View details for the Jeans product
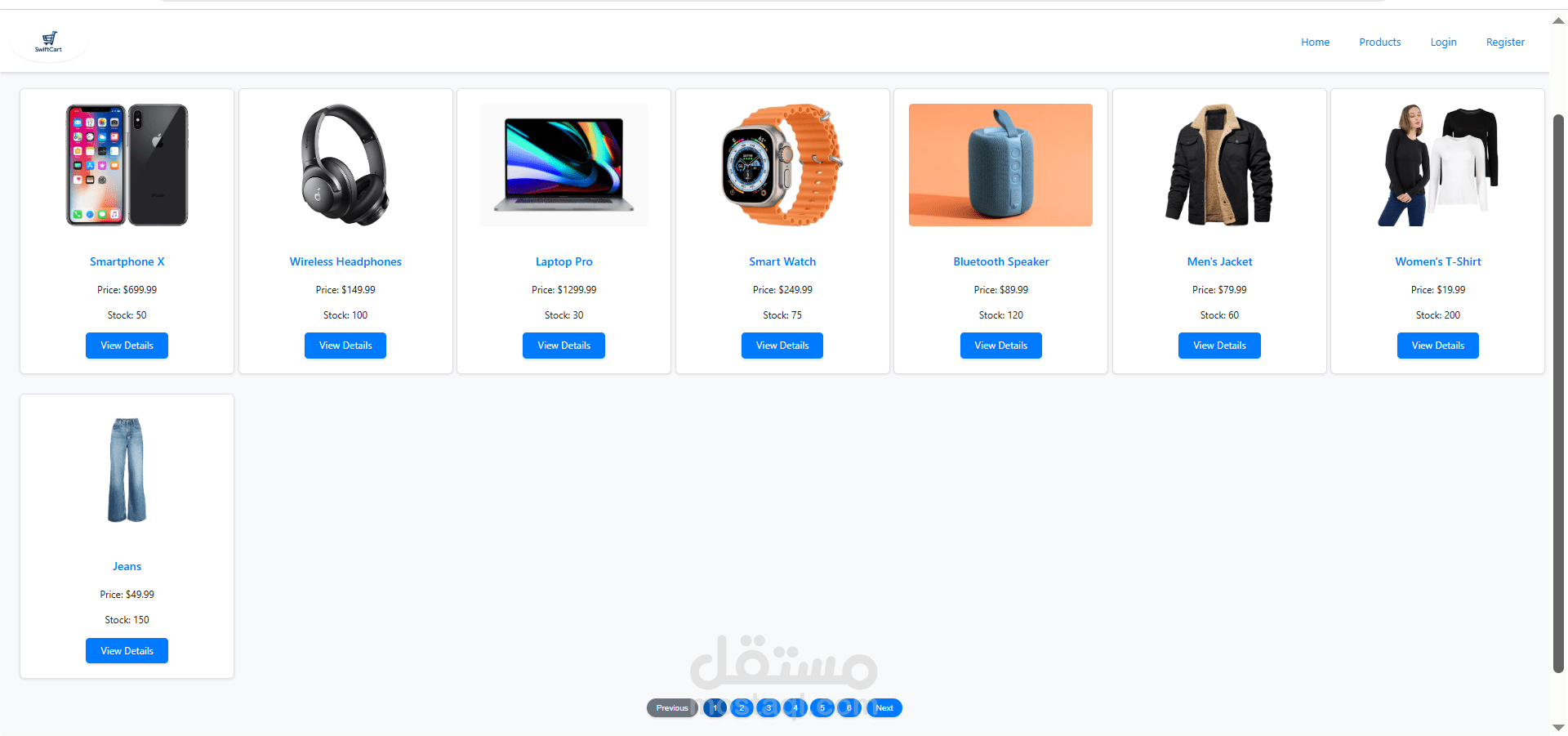1568x736 pixels. point(127,651)
